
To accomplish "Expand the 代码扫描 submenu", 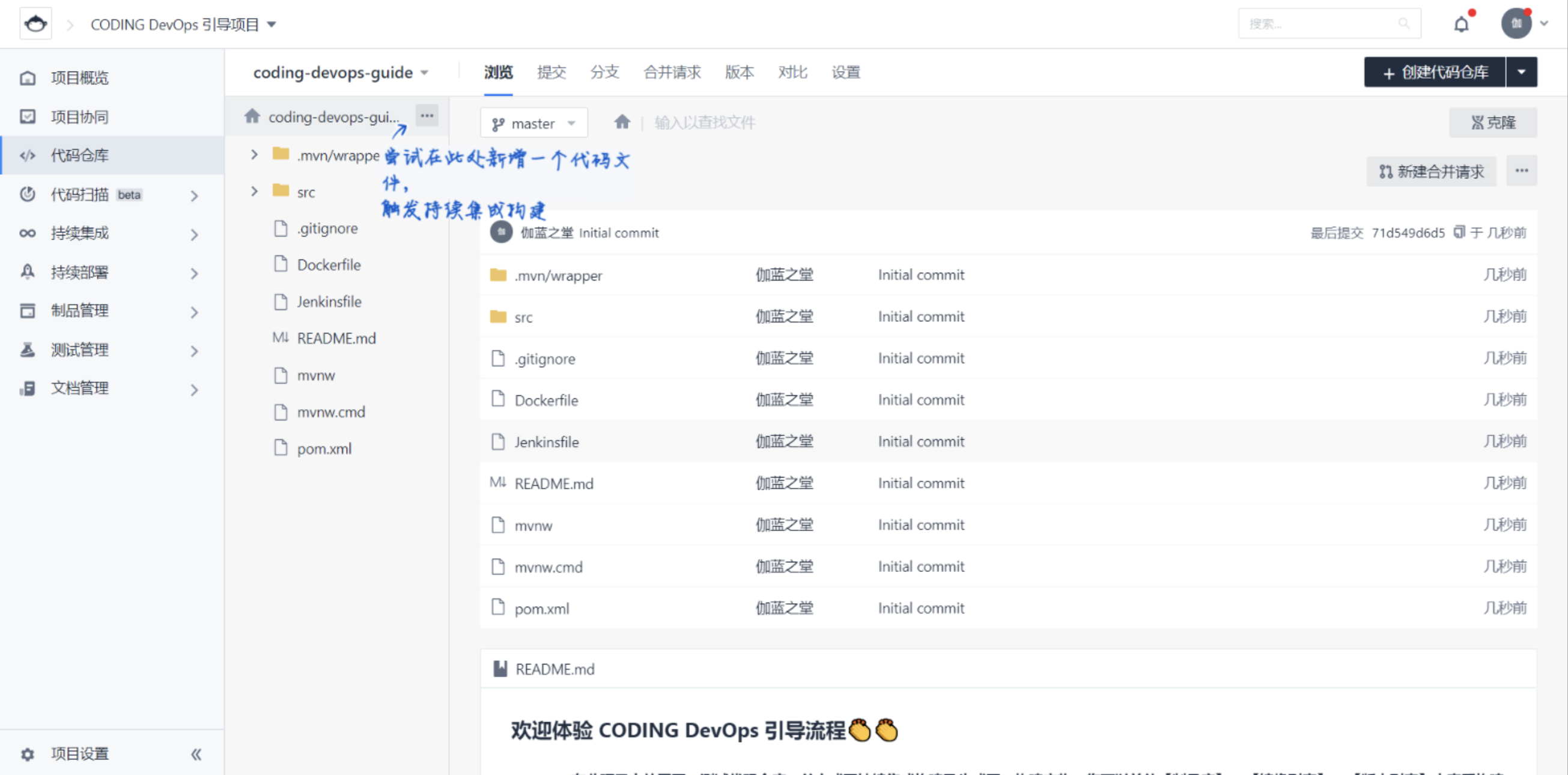I will [194, 195].
